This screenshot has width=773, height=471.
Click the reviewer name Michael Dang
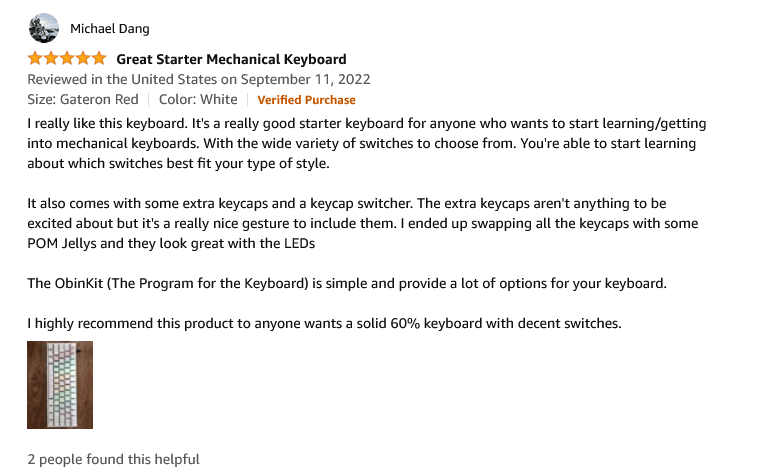click(109, 29)
